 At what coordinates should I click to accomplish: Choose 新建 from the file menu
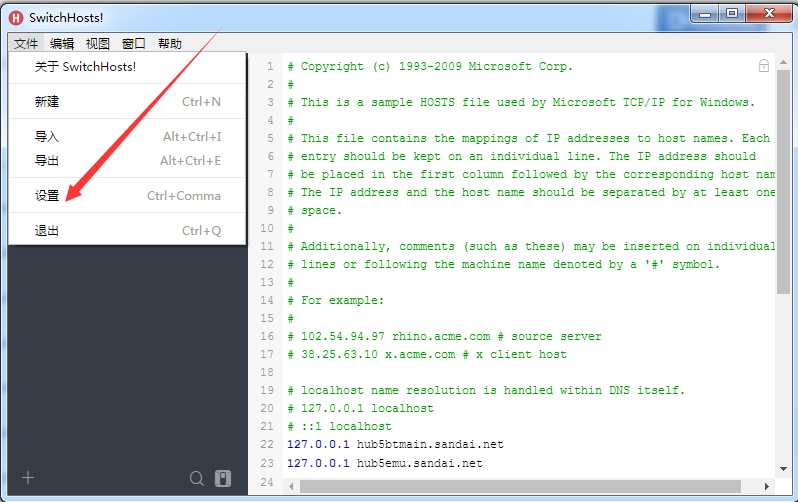[x=127, y=102]
